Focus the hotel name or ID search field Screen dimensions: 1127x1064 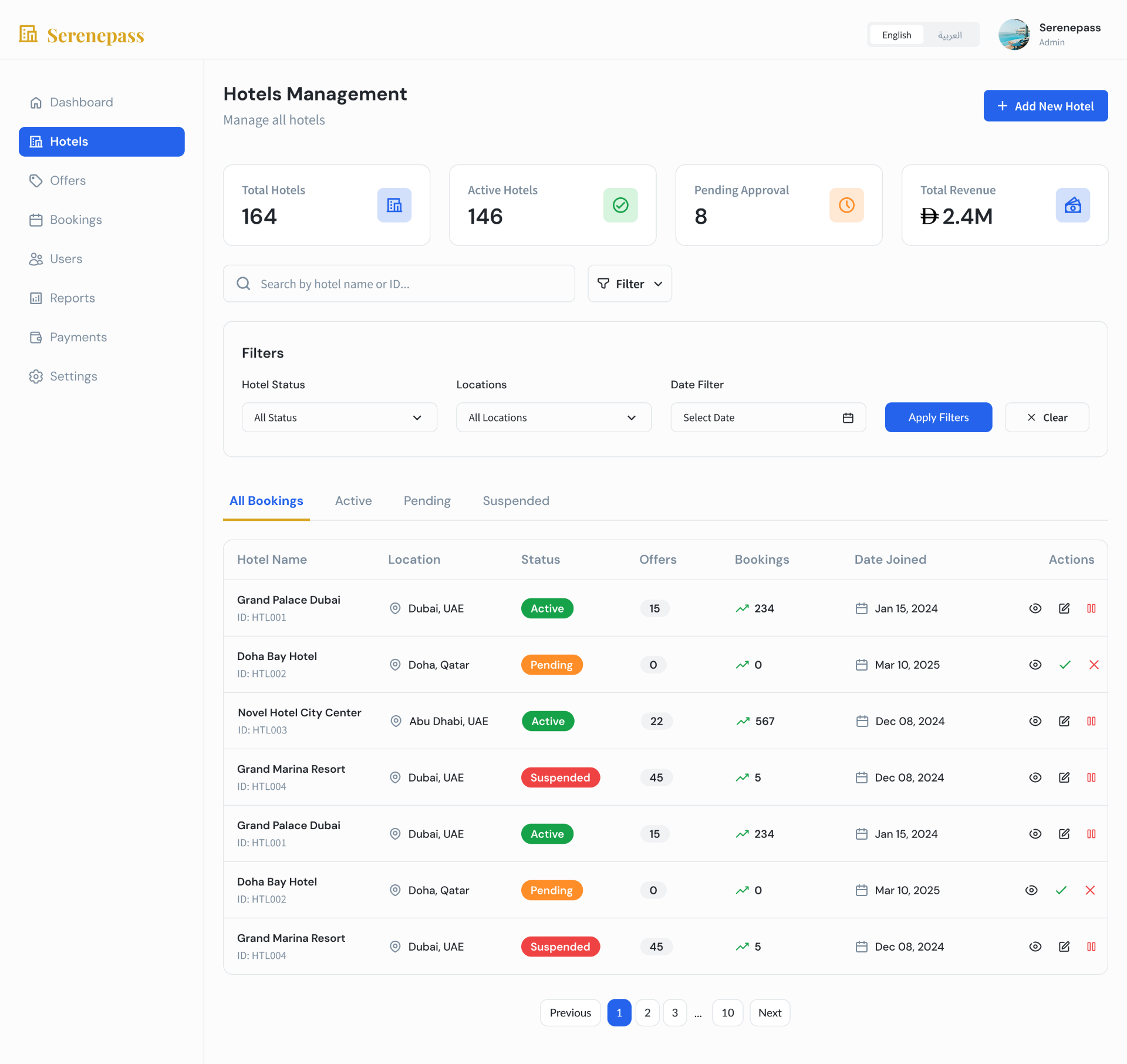click(399, 284)
